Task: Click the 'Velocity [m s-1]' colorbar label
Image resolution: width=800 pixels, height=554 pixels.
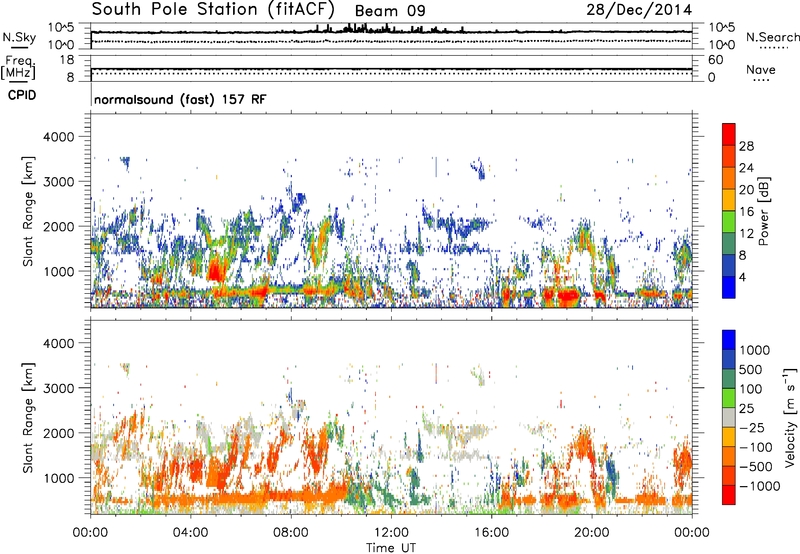Action: click(x=790, y=417)
